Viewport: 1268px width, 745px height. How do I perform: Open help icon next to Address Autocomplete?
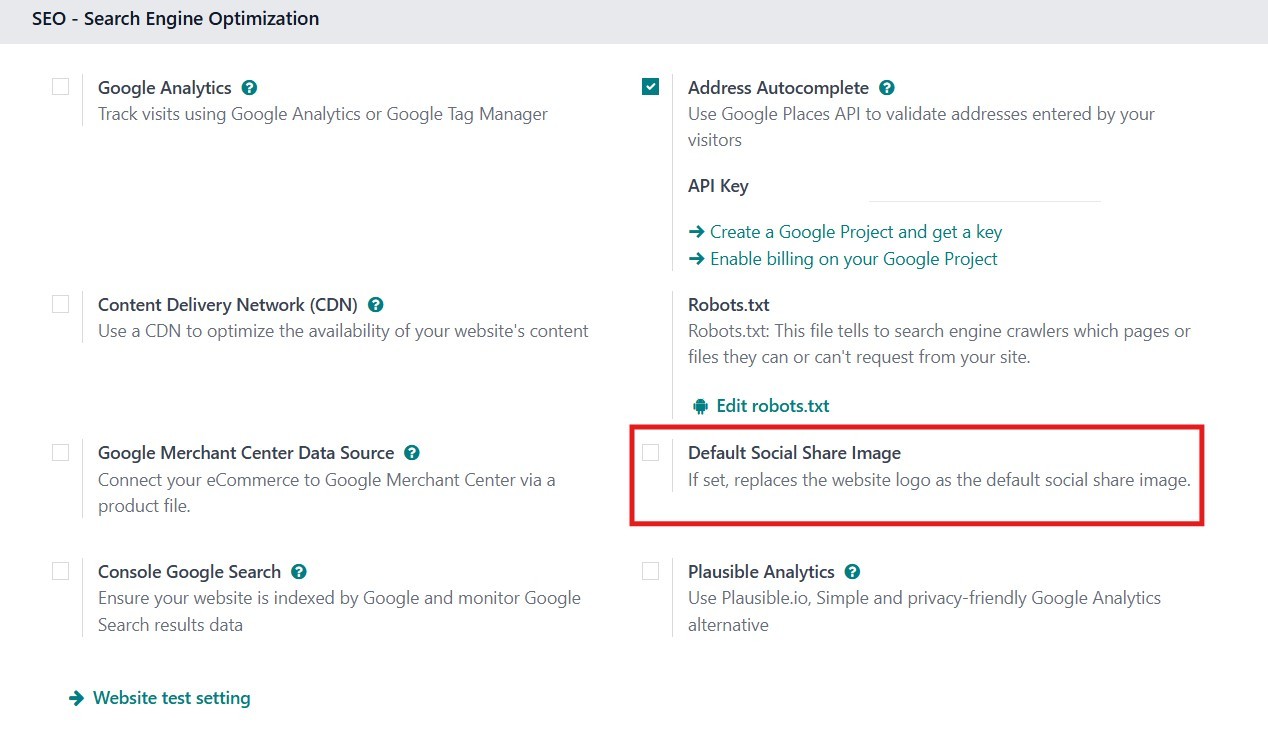[886, 88]
